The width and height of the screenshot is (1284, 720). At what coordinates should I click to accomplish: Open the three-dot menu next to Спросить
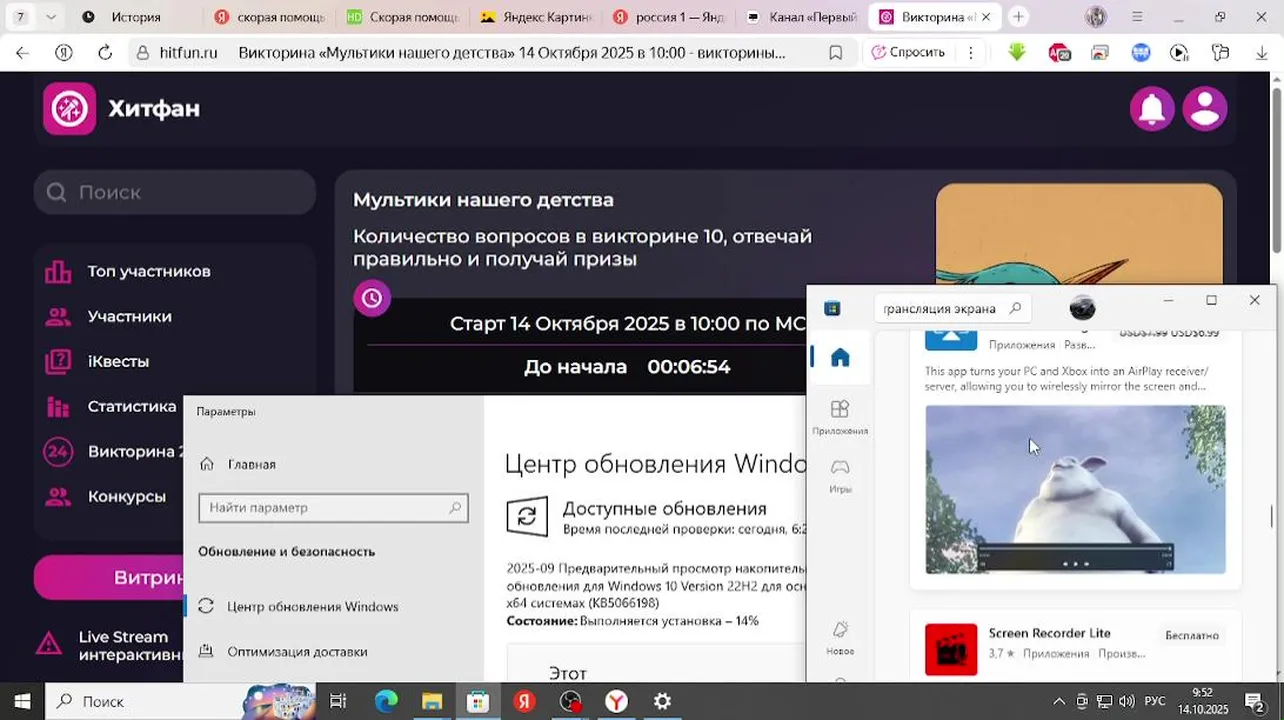coord(970,53)
